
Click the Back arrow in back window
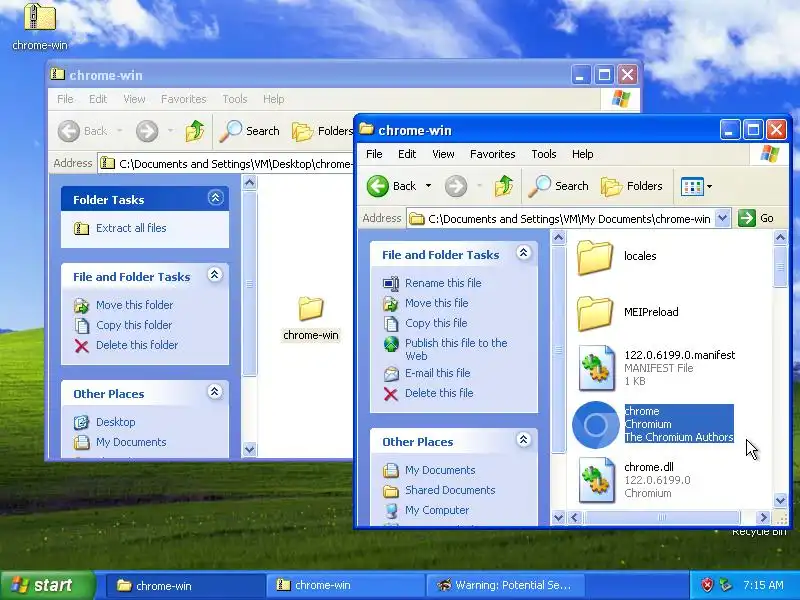click(69, 131)
